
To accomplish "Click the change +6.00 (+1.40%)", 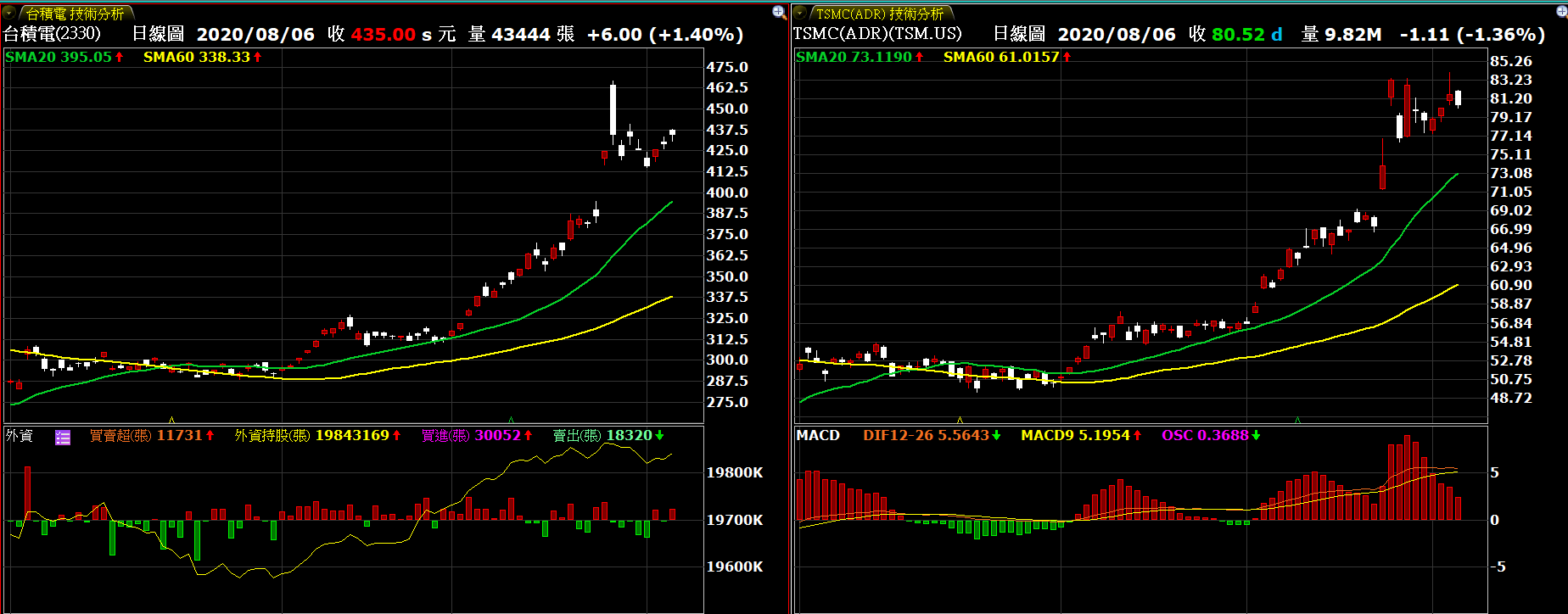I will point(665,35).
